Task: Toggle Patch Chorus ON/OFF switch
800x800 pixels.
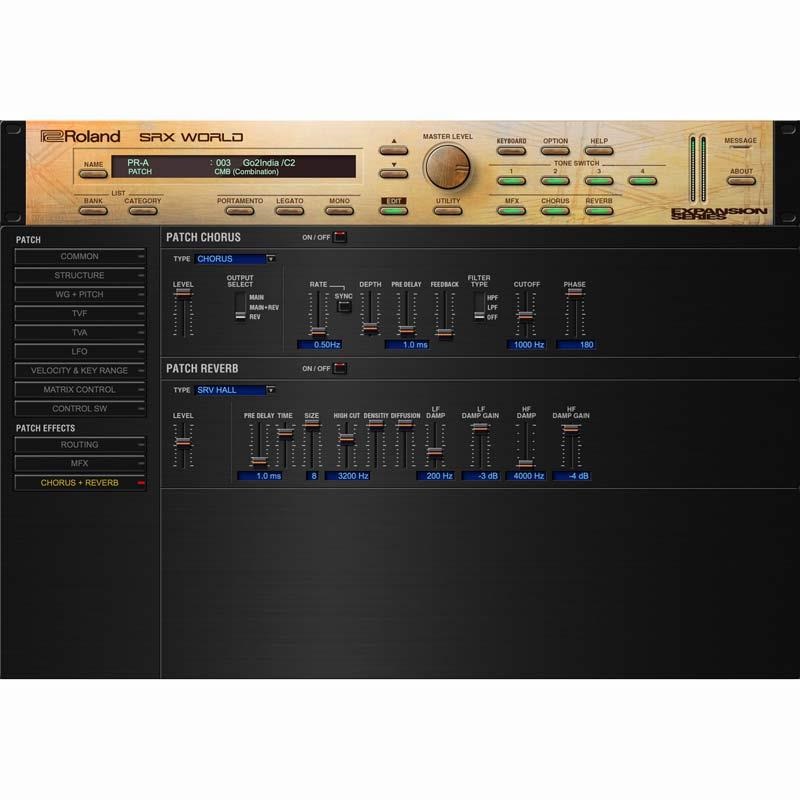Action: (340, 237)
